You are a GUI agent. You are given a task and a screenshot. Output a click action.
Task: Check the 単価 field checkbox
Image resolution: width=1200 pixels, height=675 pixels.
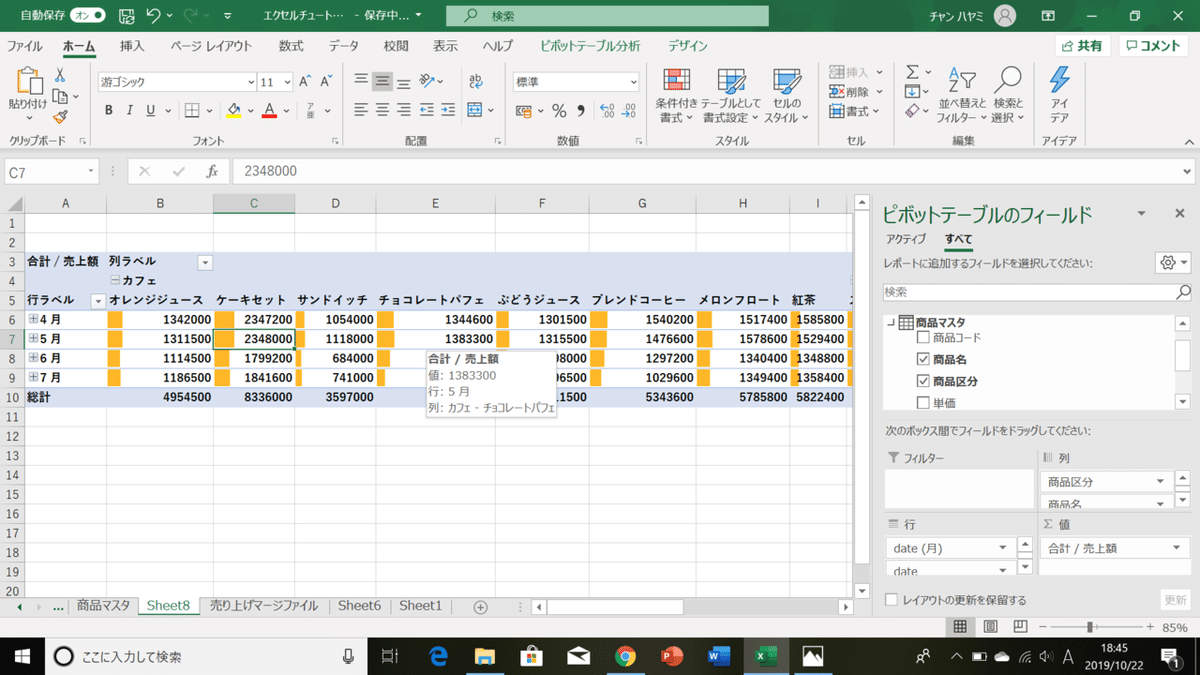923,403
